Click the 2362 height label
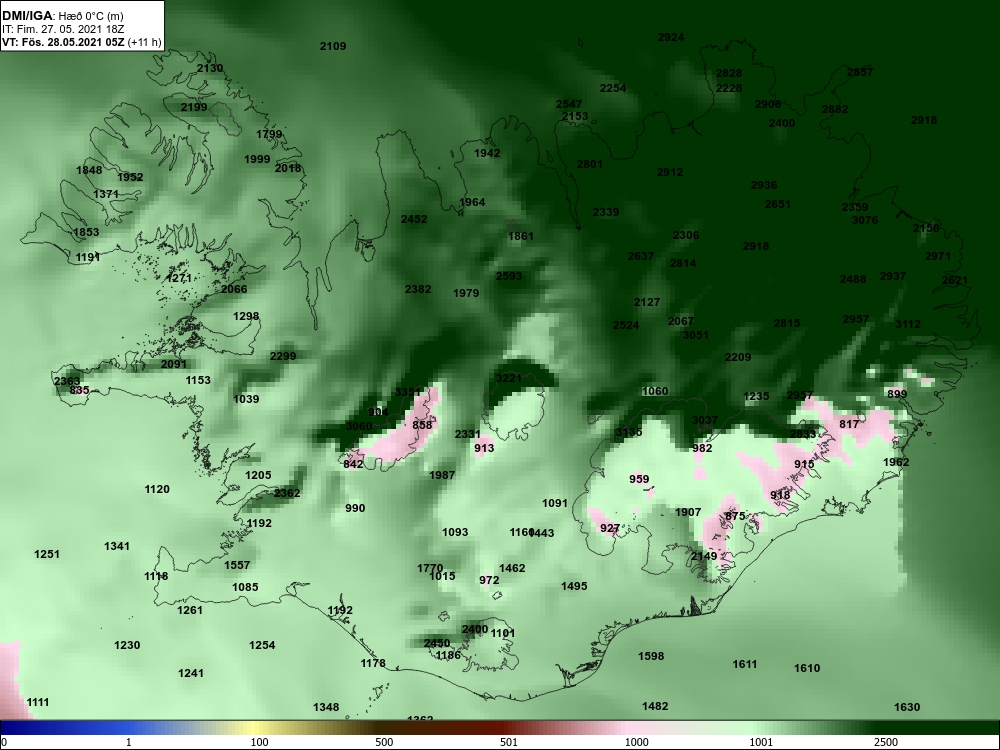 (287, 492)
